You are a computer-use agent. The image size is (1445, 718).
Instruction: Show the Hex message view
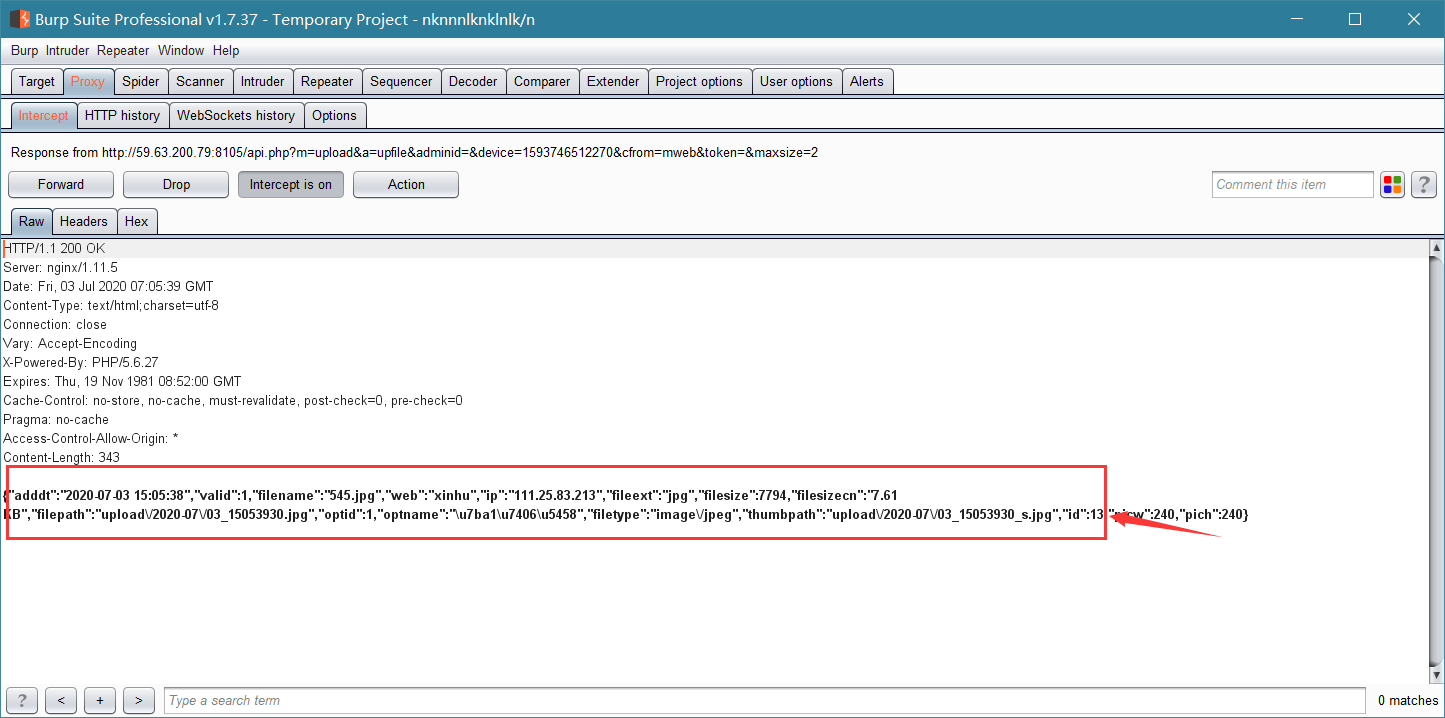point(137,221)
